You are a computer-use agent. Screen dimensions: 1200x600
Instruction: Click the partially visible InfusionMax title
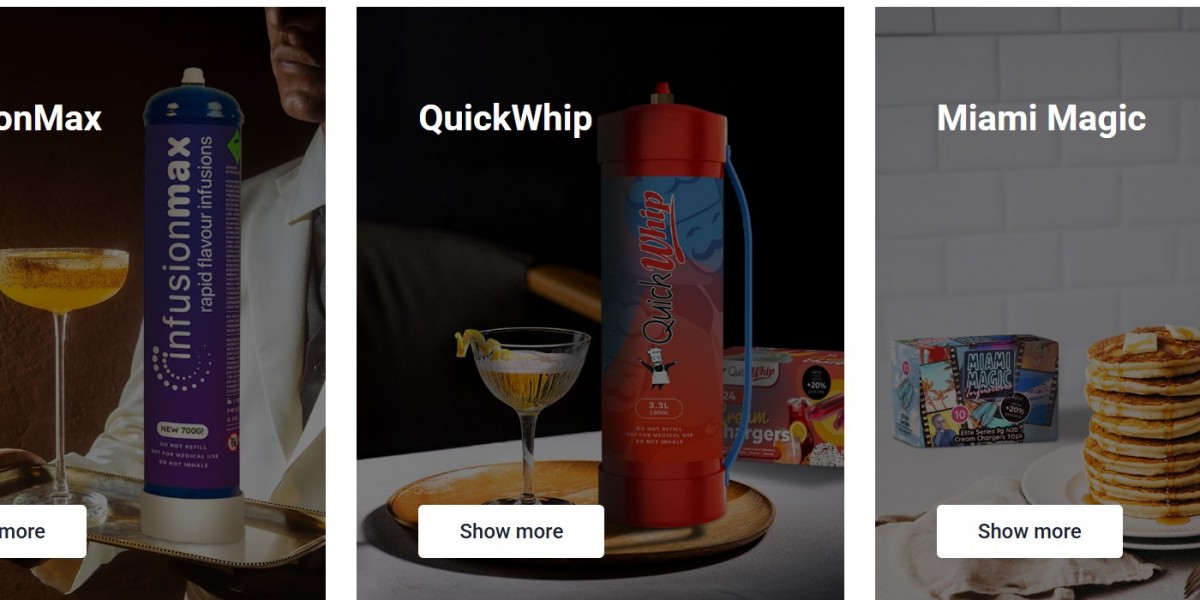tap(50, 118)
